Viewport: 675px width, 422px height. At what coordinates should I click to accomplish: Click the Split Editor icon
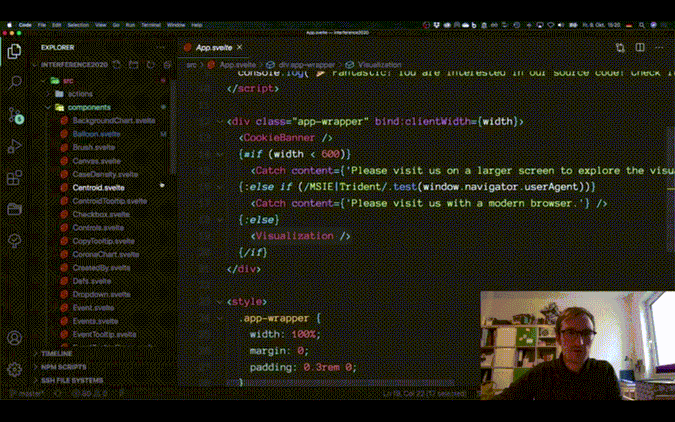click(640, 47)
